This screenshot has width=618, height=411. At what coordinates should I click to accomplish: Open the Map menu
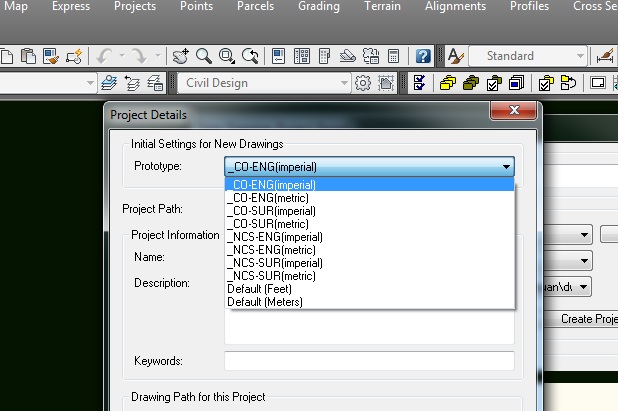[16, 6]
